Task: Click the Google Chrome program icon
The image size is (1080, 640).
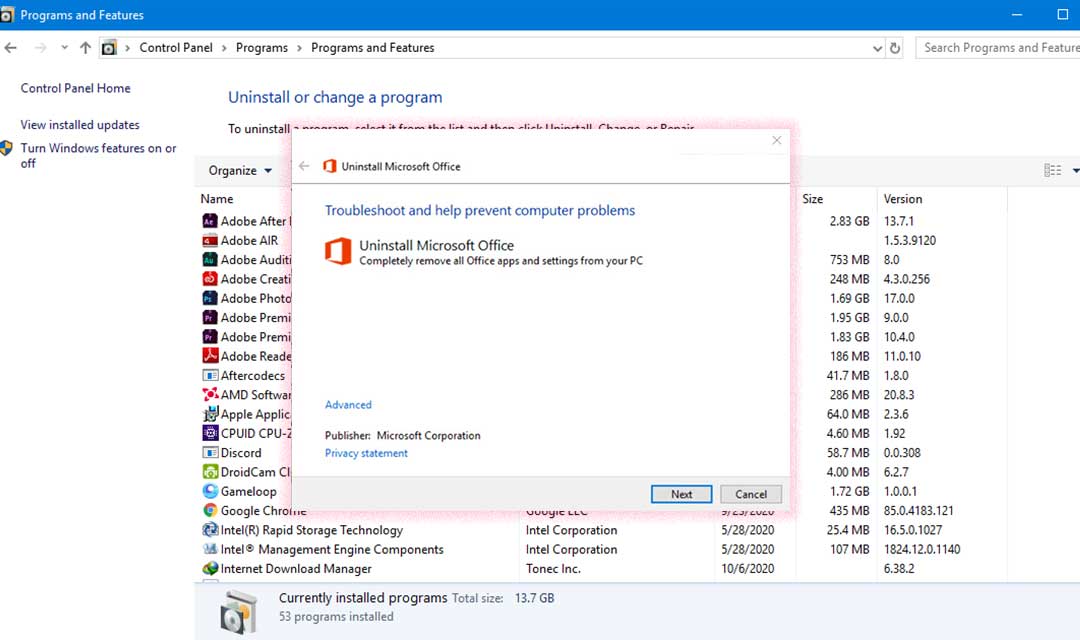Action: click(x=210, y=510)
